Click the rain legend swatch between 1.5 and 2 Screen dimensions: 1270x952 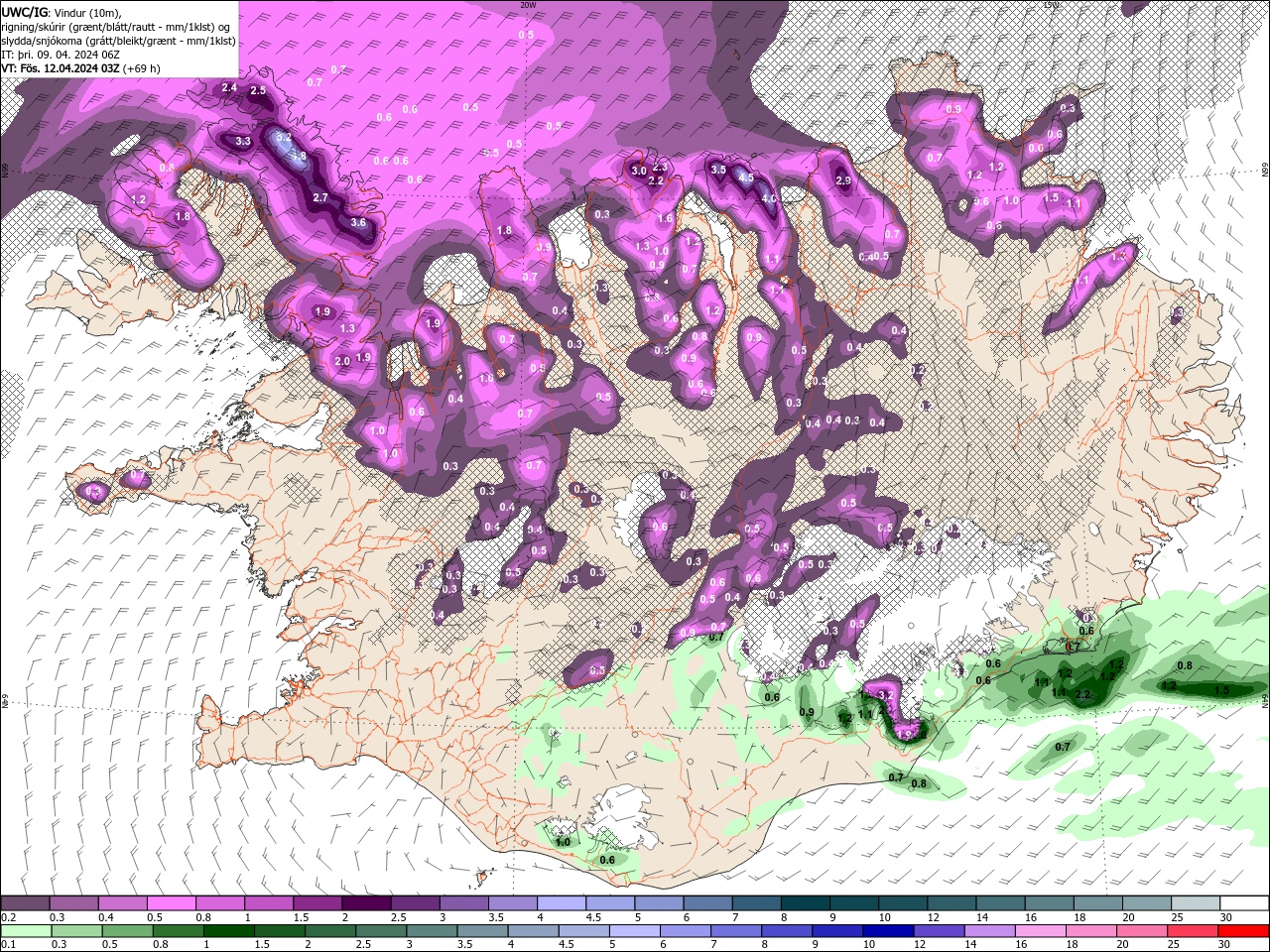(279, 931)
